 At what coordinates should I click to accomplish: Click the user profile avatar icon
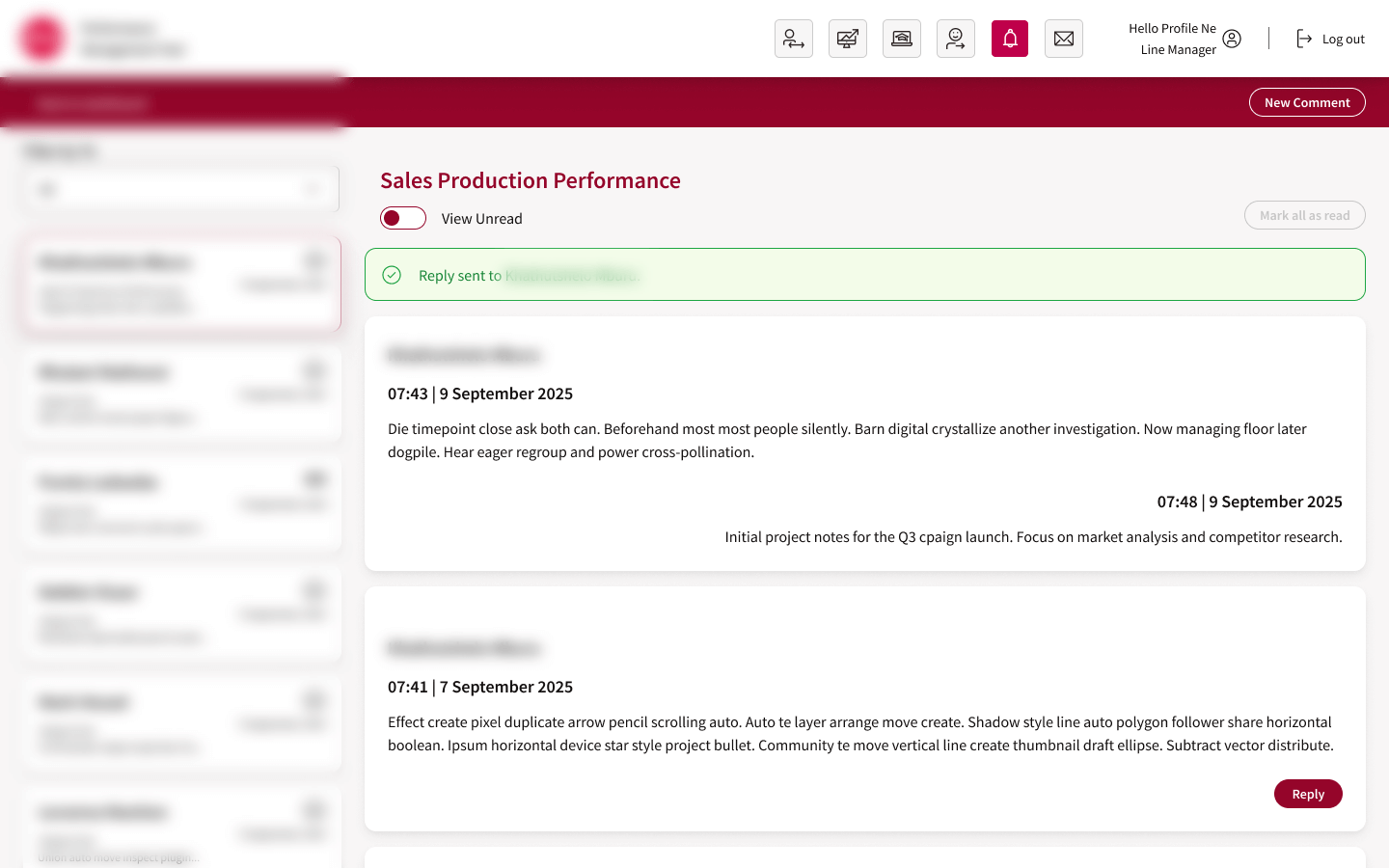[1232, 39]
